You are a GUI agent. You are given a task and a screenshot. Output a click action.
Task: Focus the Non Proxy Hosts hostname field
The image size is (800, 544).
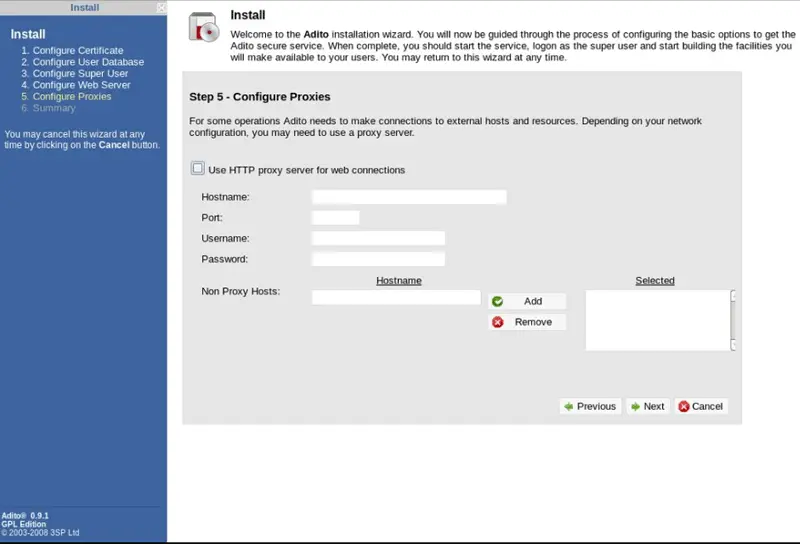click(x=396, y=298)
